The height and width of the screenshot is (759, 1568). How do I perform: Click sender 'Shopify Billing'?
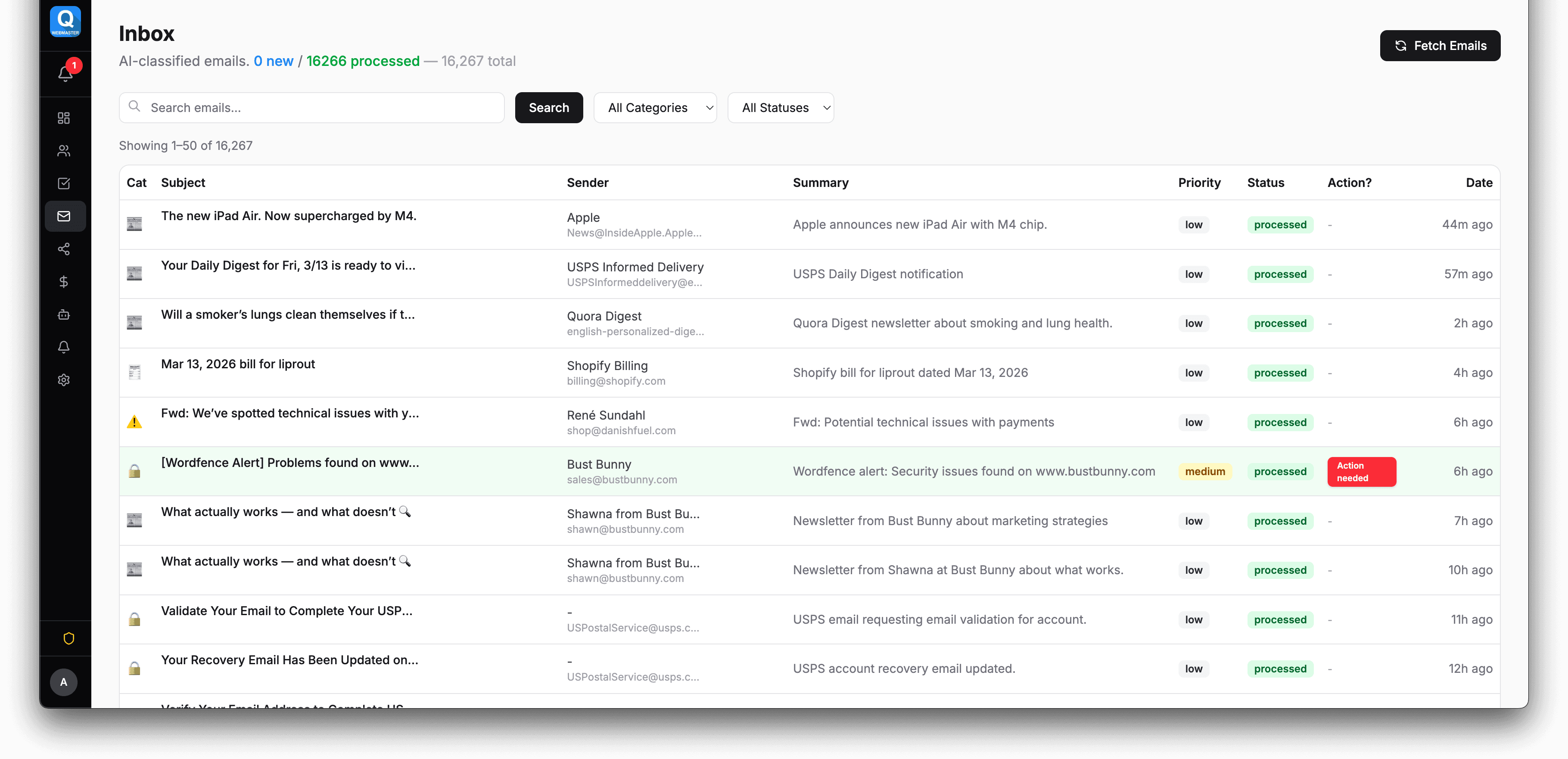coord(607,365)
